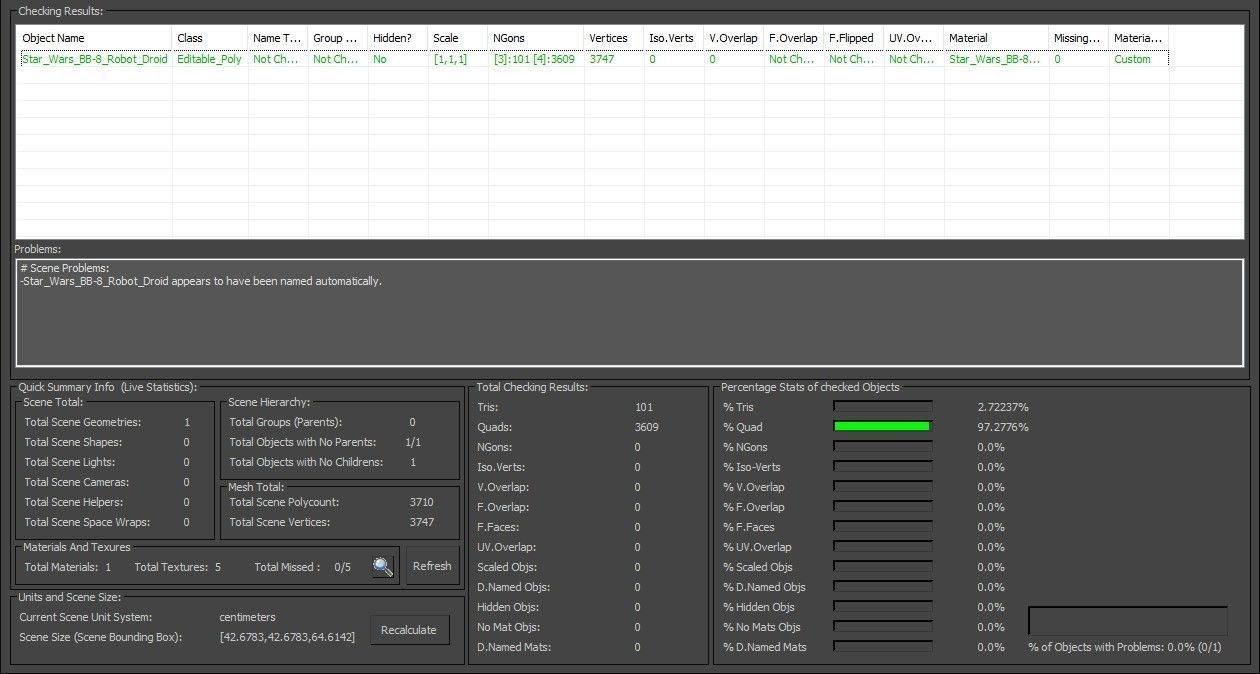Click the Tris: 101 checking result
Screen dimensions: 1260x674
[x=565, y=407]
